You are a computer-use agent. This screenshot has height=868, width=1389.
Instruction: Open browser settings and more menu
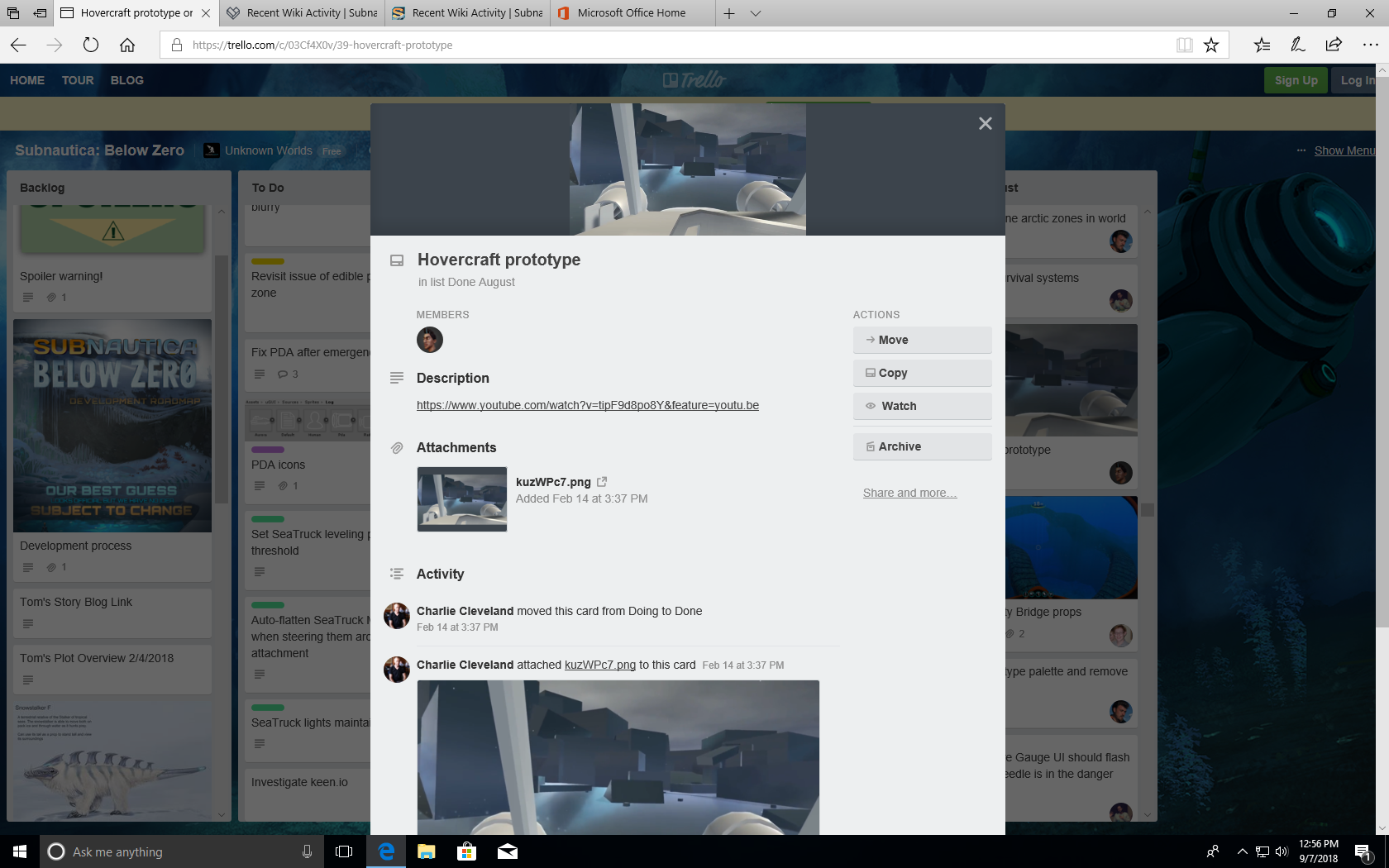coord(1370,45)
